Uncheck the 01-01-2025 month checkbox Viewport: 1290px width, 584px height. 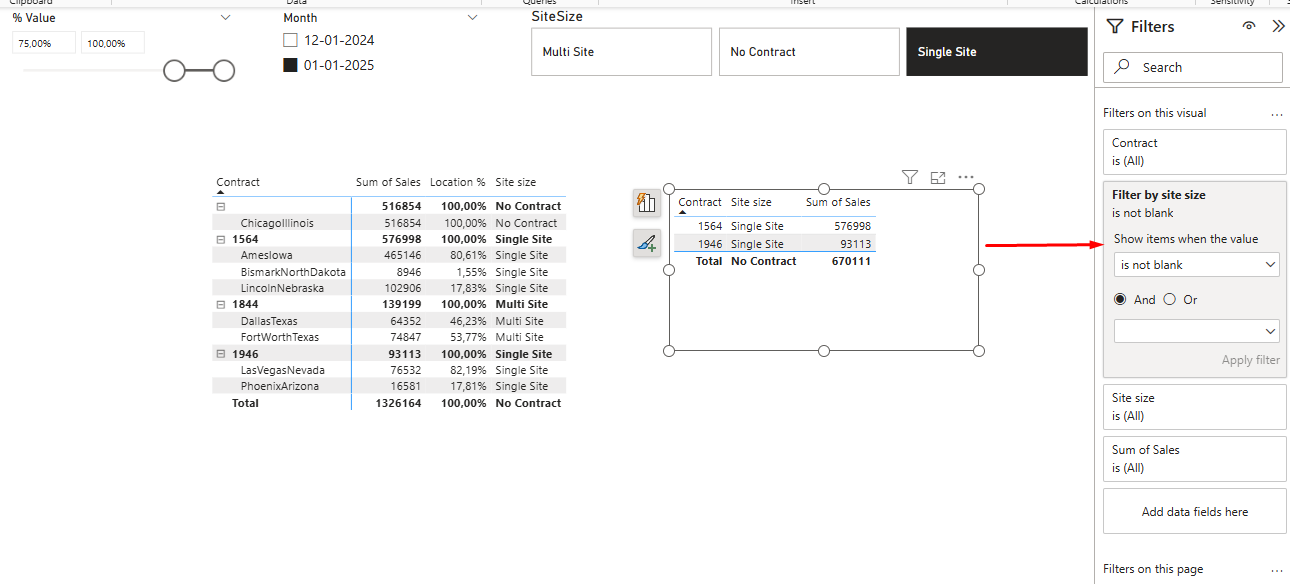pyautogui.click(x=290, y=66)
